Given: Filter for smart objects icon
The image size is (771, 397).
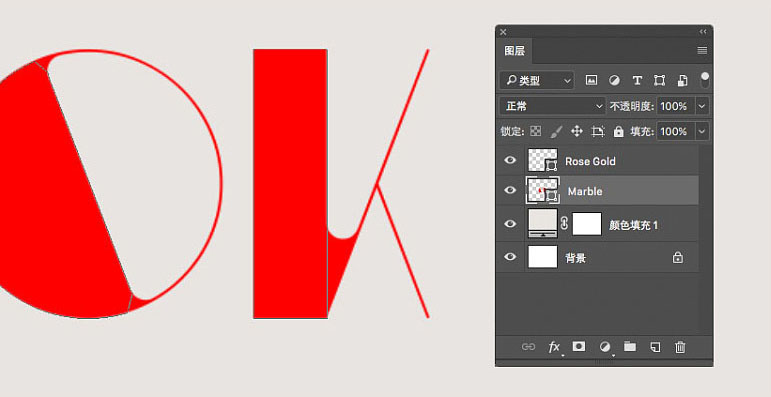Looking at the screenshot, I should [682, 81].
